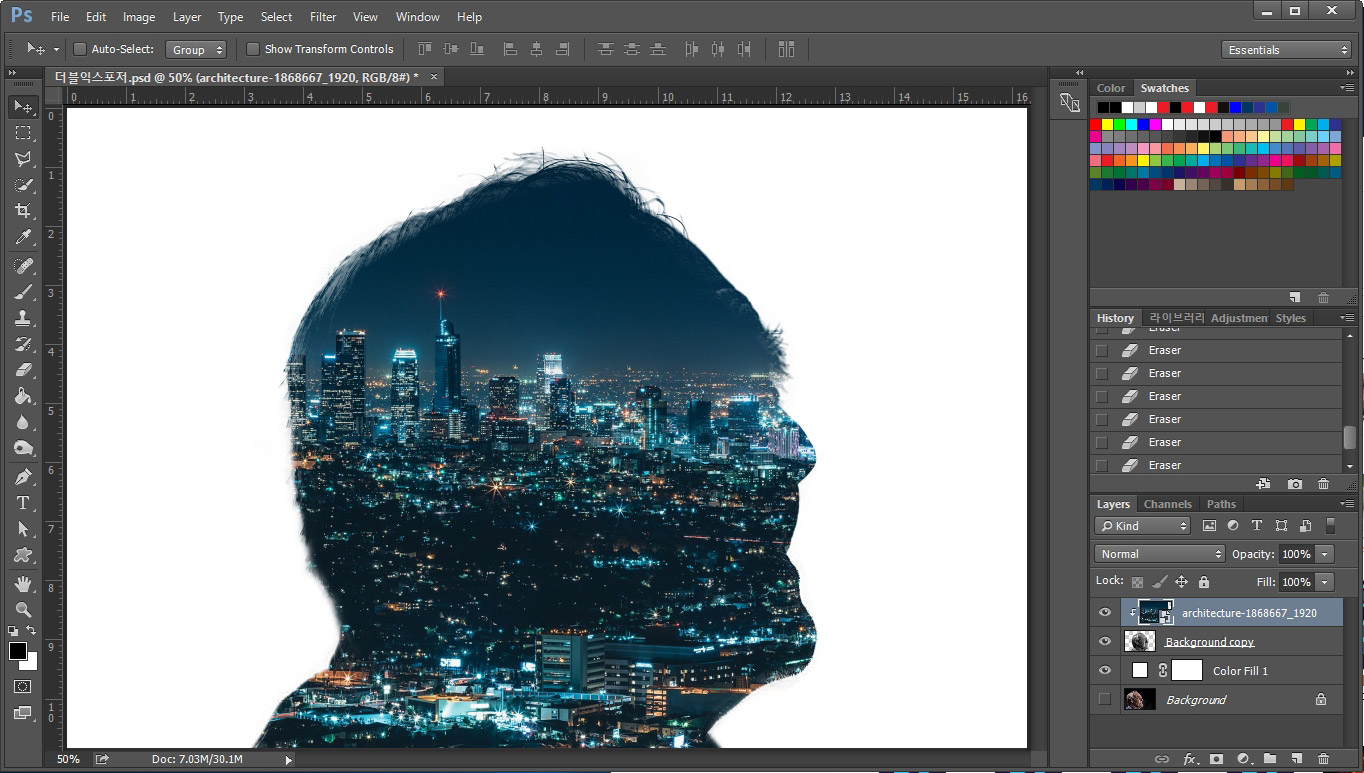Click the History panel scrollbar thumb
The height and width of the screenshot is (773, 1364).
(1349, 437)
